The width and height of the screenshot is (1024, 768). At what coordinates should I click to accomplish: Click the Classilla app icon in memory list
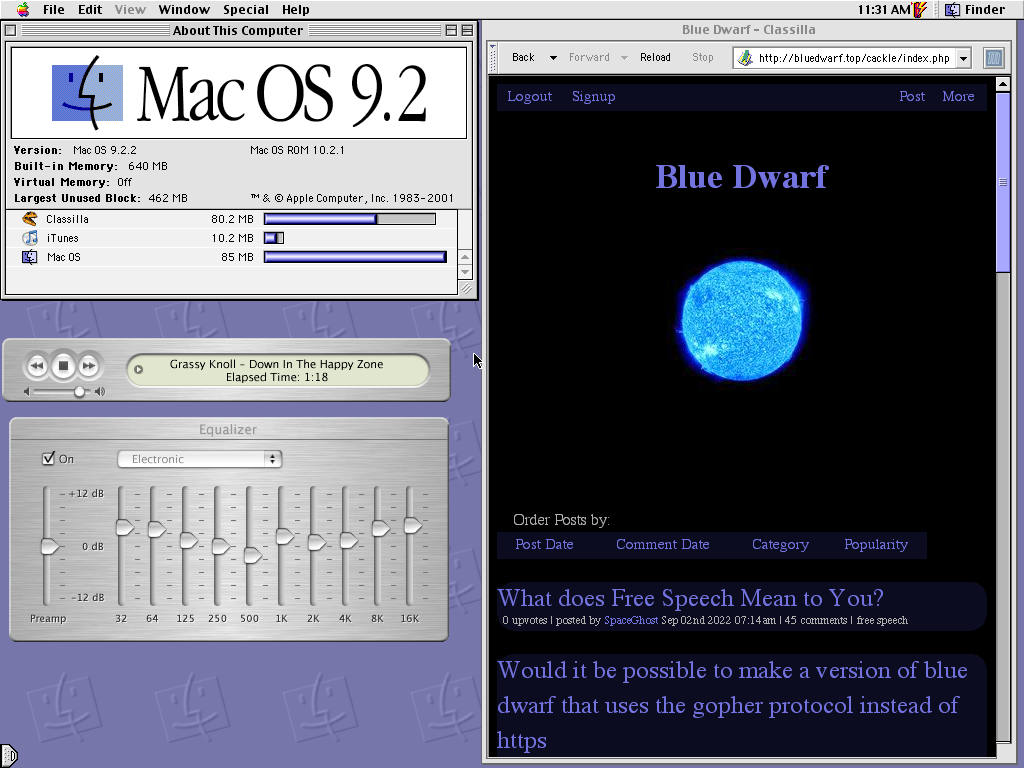click(29, 219)
